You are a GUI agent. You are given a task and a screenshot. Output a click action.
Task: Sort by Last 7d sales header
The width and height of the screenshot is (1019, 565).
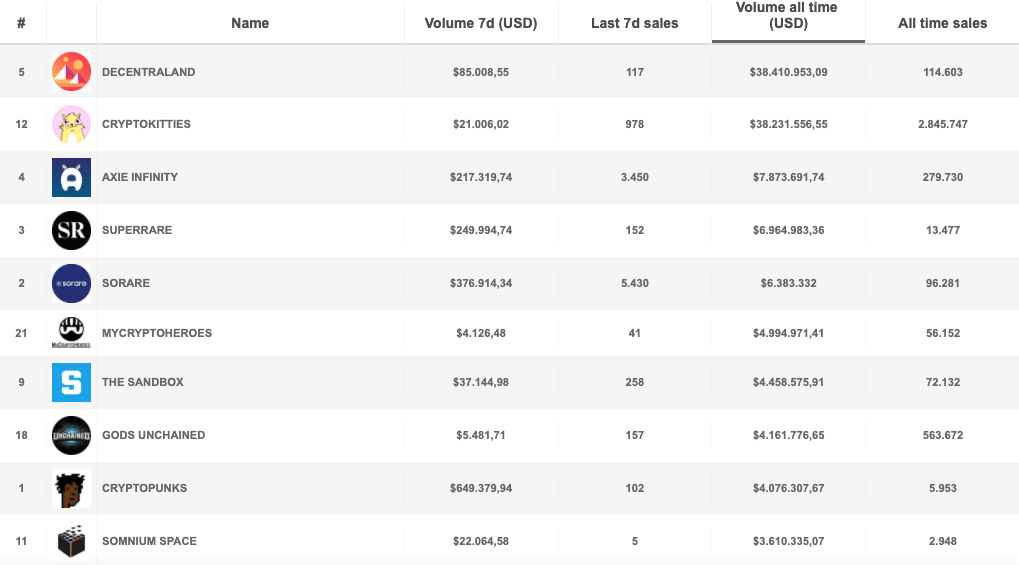point(635,23)
